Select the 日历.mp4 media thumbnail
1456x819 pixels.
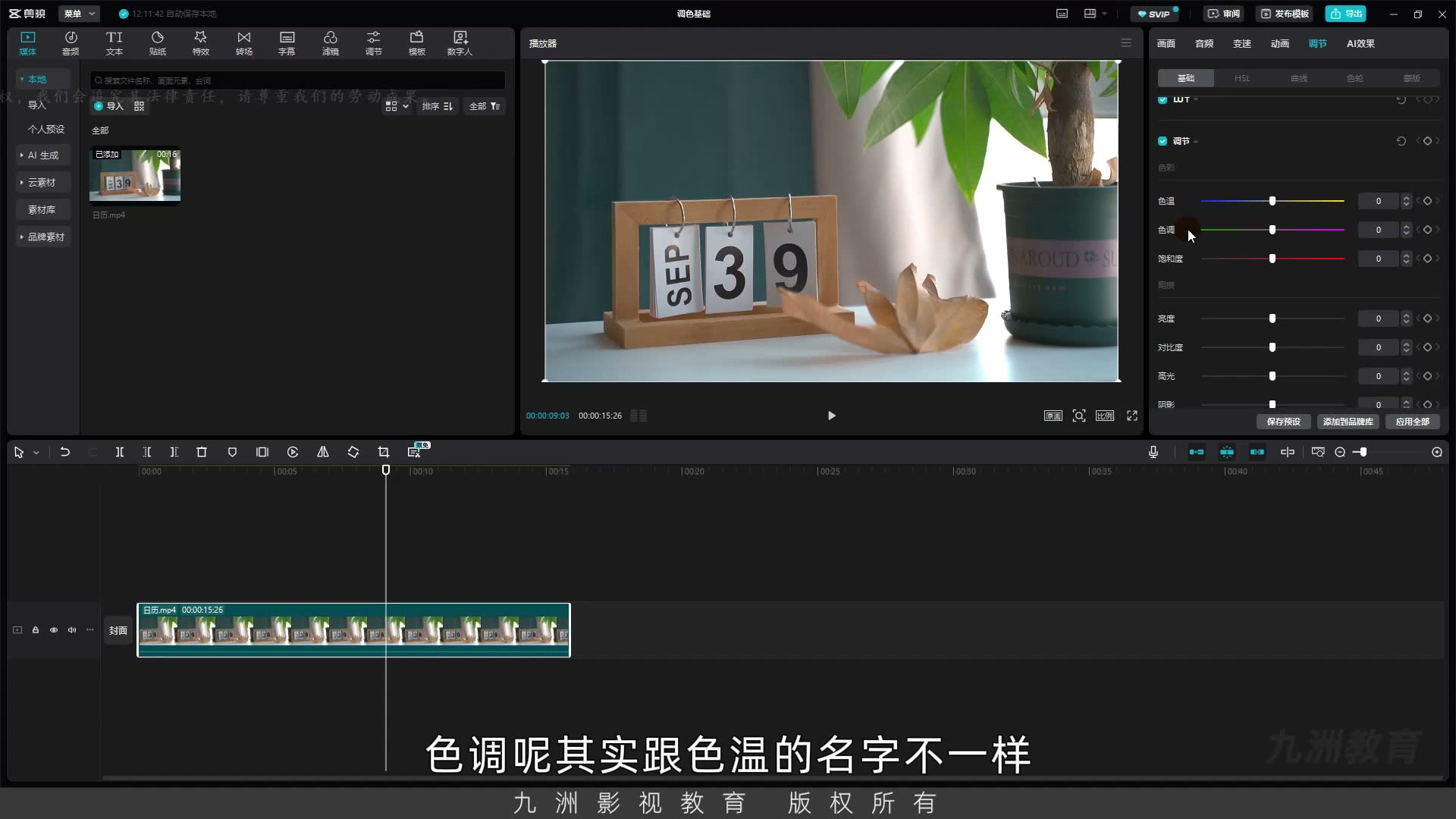coord(135,176)
